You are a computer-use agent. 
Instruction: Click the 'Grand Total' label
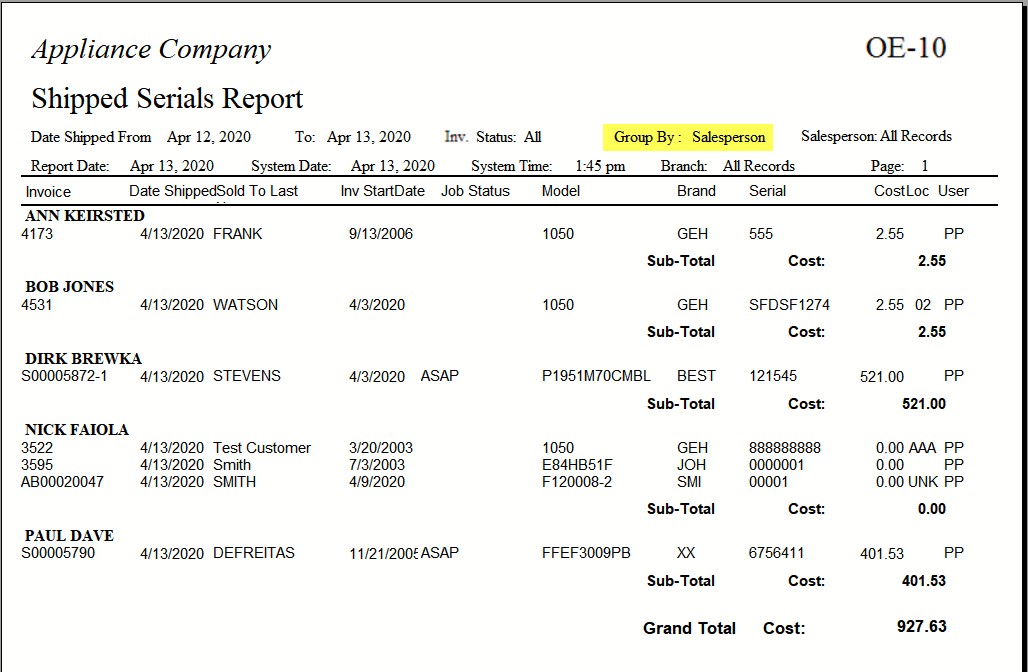[x=689, y=628]
